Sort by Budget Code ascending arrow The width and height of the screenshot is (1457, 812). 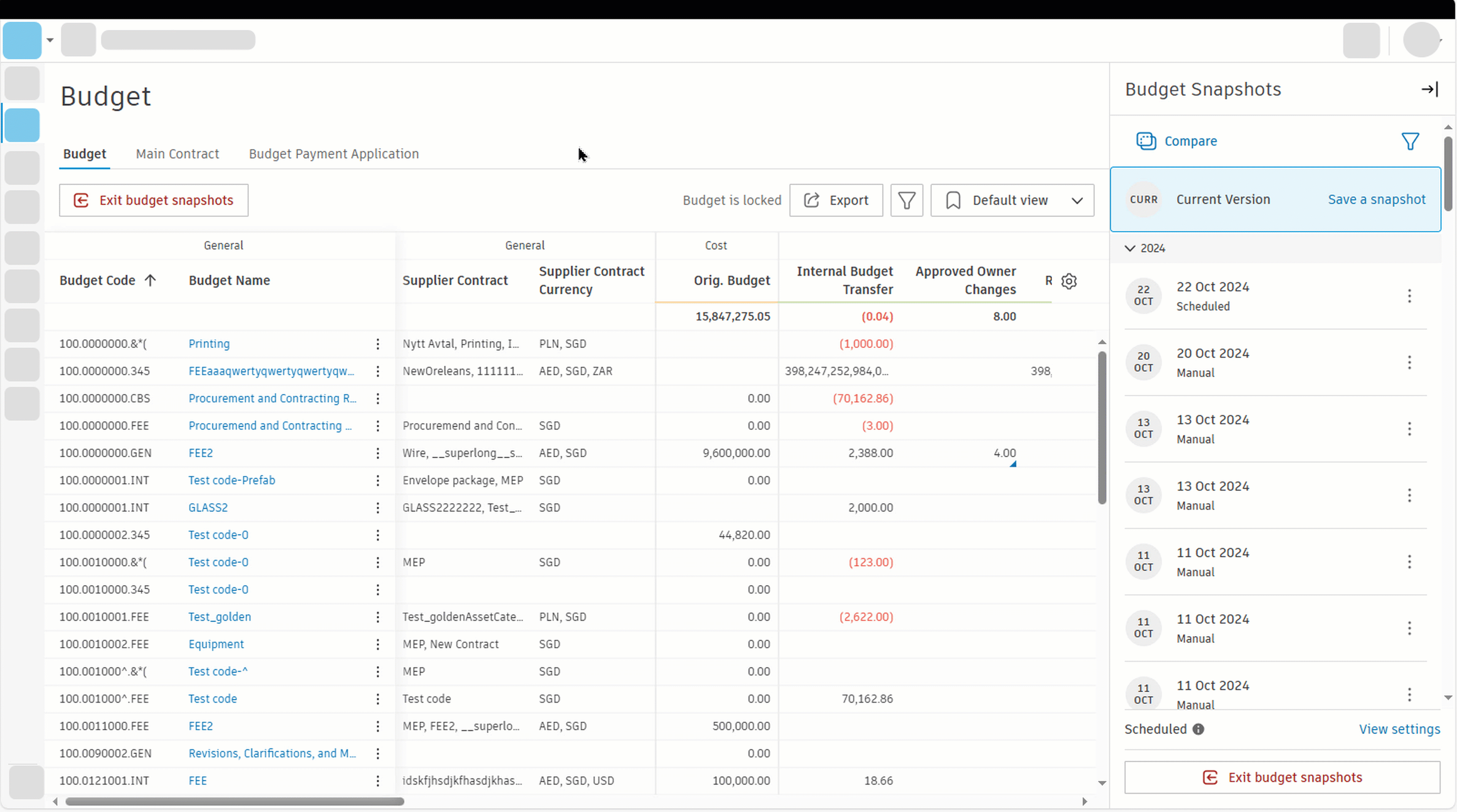point(150,281)
